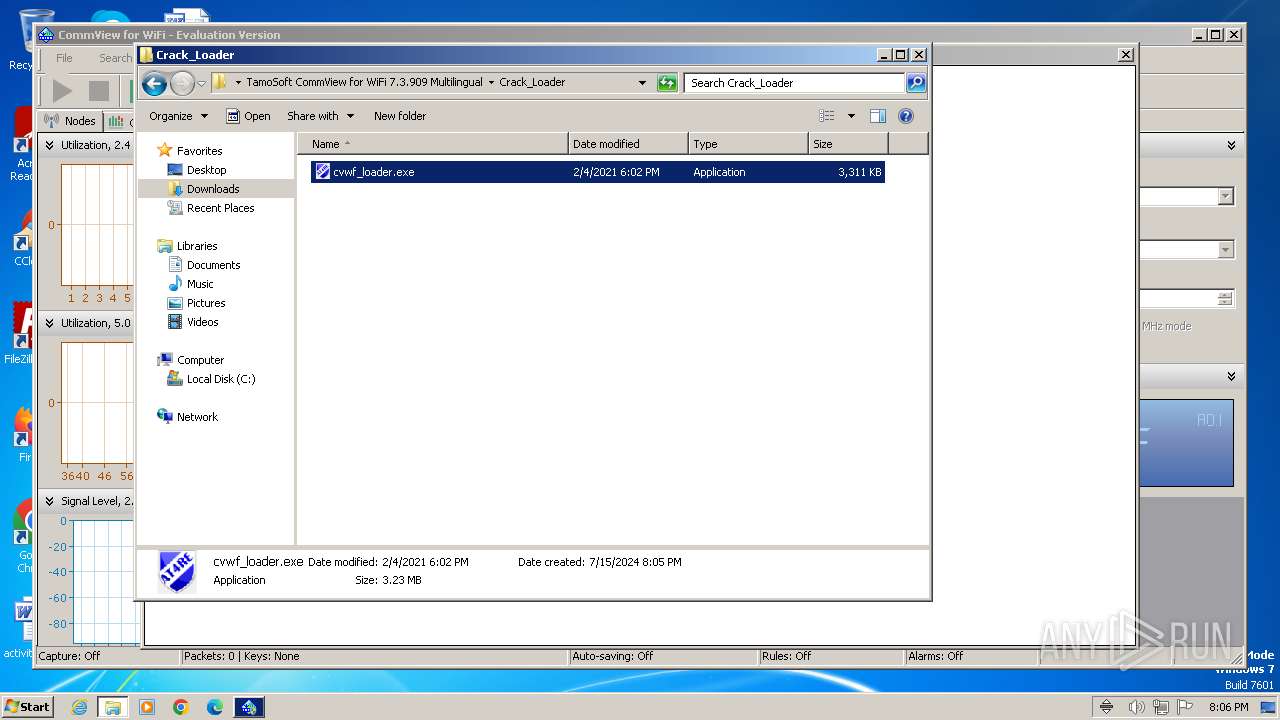Collapse the upper right CommView side panel
Image resolution: width=1280 pixels, height=720 pixels.
1231,145
